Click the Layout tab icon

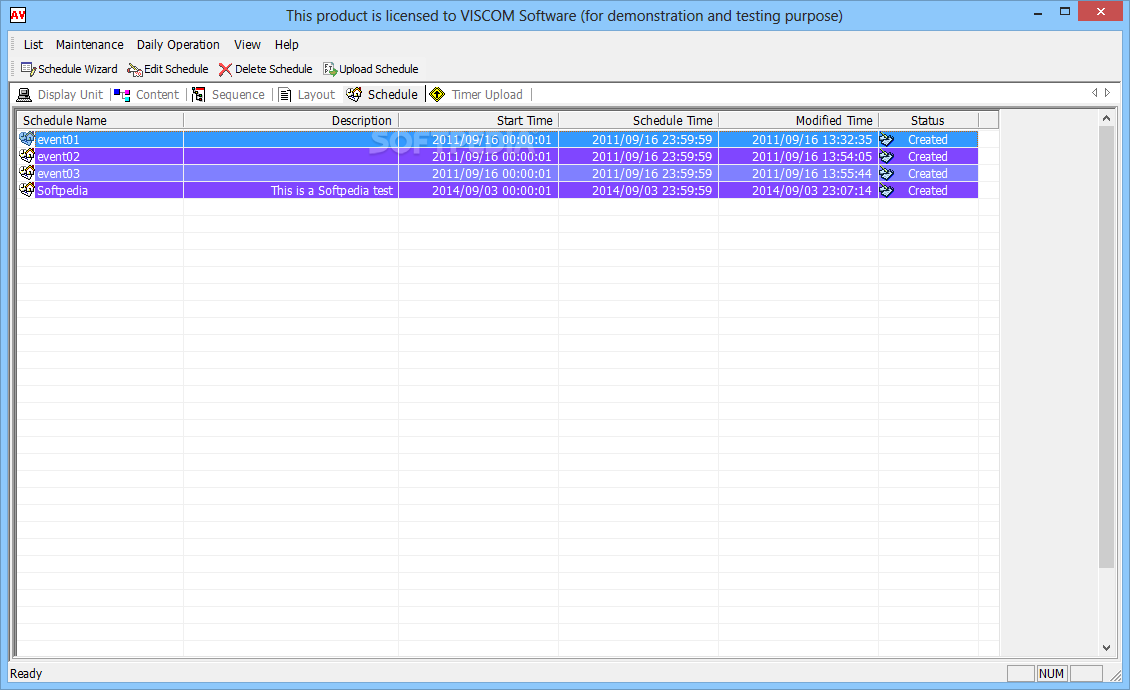(x=285, y=94)
